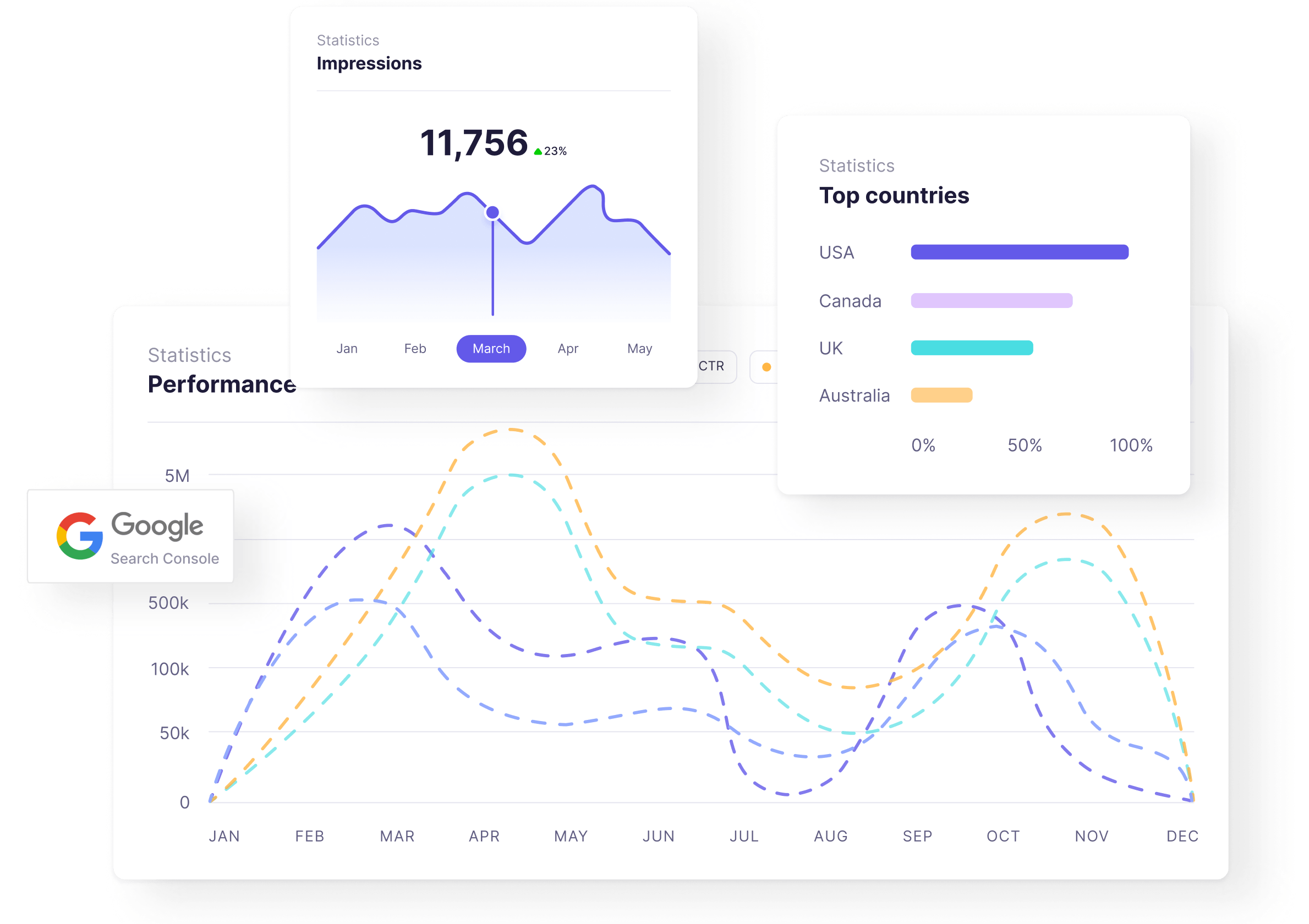The image size is (1309, 924).
Task: Click the orange dot legend button
Action: pos(764,367)
